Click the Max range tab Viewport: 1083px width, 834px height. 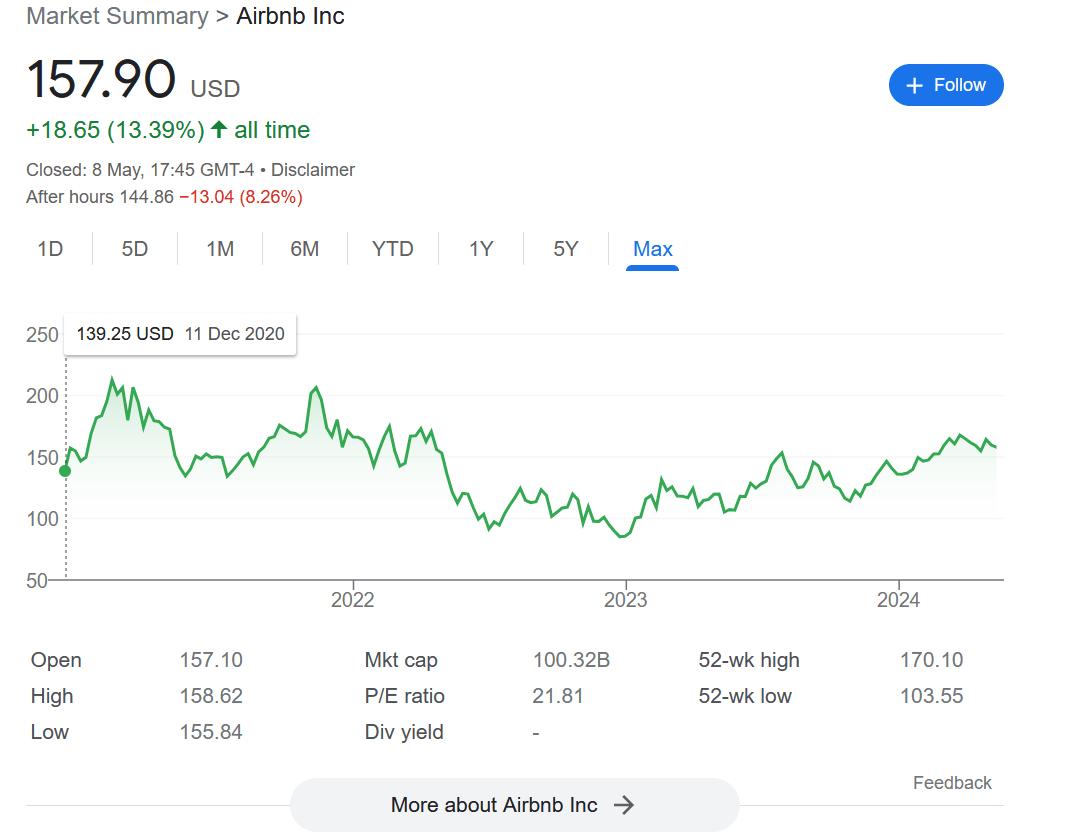(652, 249)
